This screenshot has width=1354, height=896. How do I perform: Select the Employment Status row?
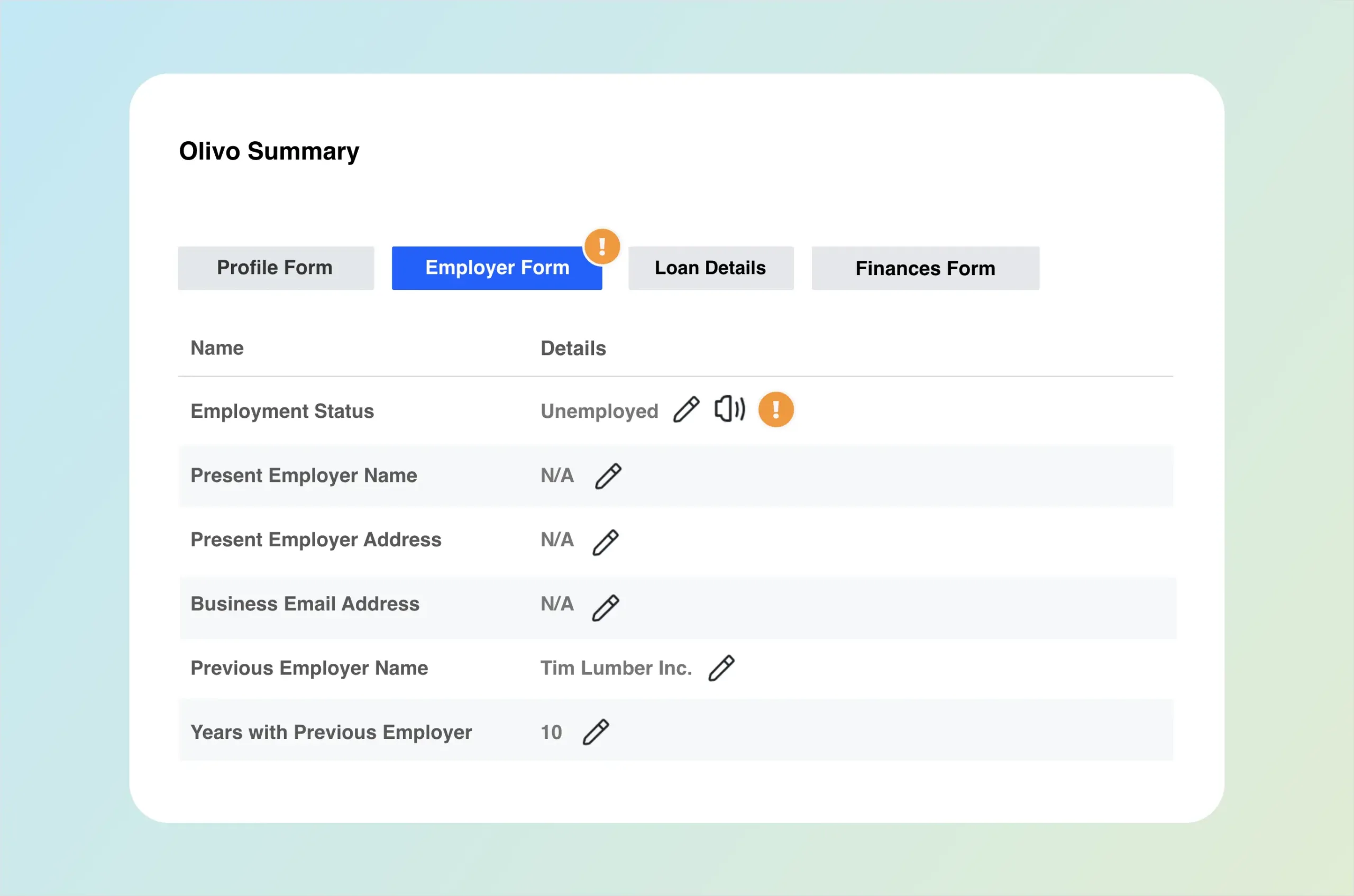[x=282, y=411]
